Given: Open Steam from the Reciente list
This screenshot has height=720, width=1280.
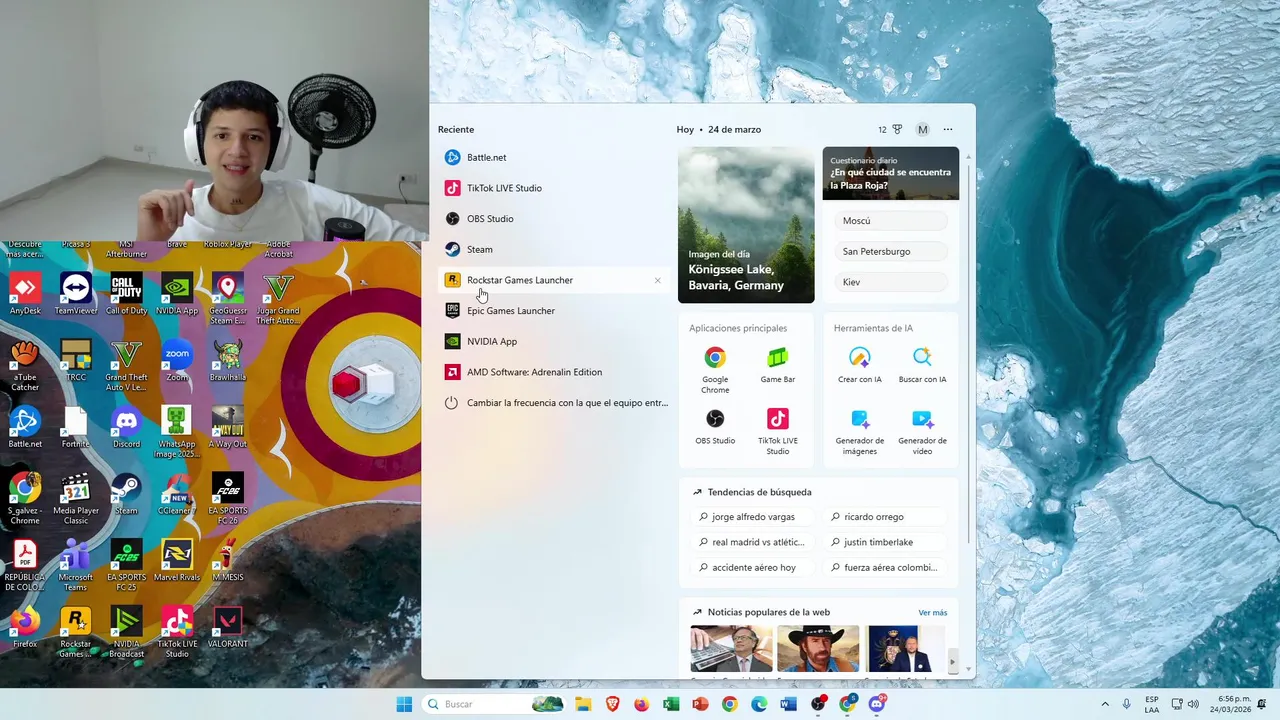Looking at the screenshot, I should coord(555,249).
